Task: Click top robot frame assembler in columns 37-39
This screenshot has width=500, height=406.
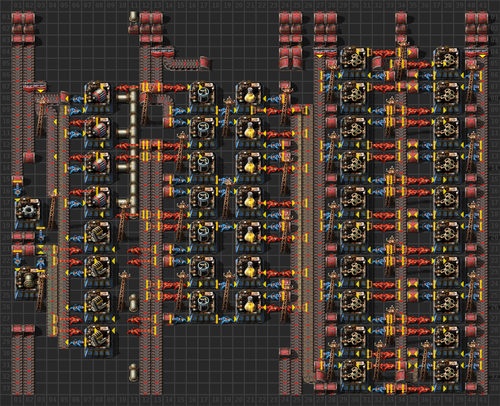Action: [448, 63]
